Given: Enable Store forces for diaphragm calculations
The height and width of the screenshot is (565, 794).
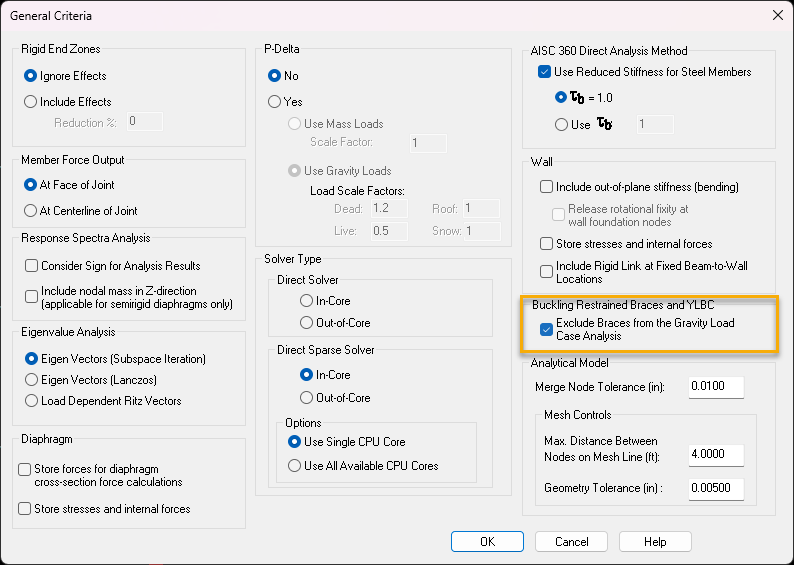Looking at the screenshot, I should point(26,469).
